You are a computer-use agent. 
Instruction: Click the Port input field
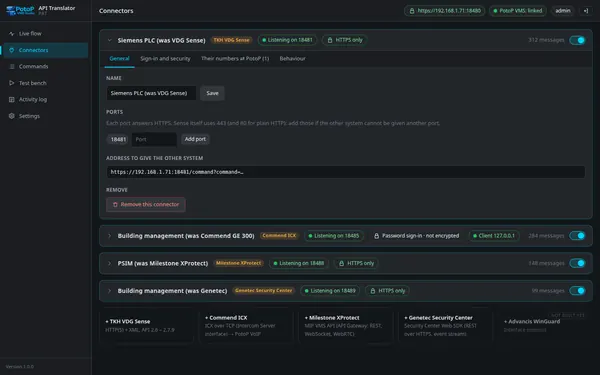154,139
